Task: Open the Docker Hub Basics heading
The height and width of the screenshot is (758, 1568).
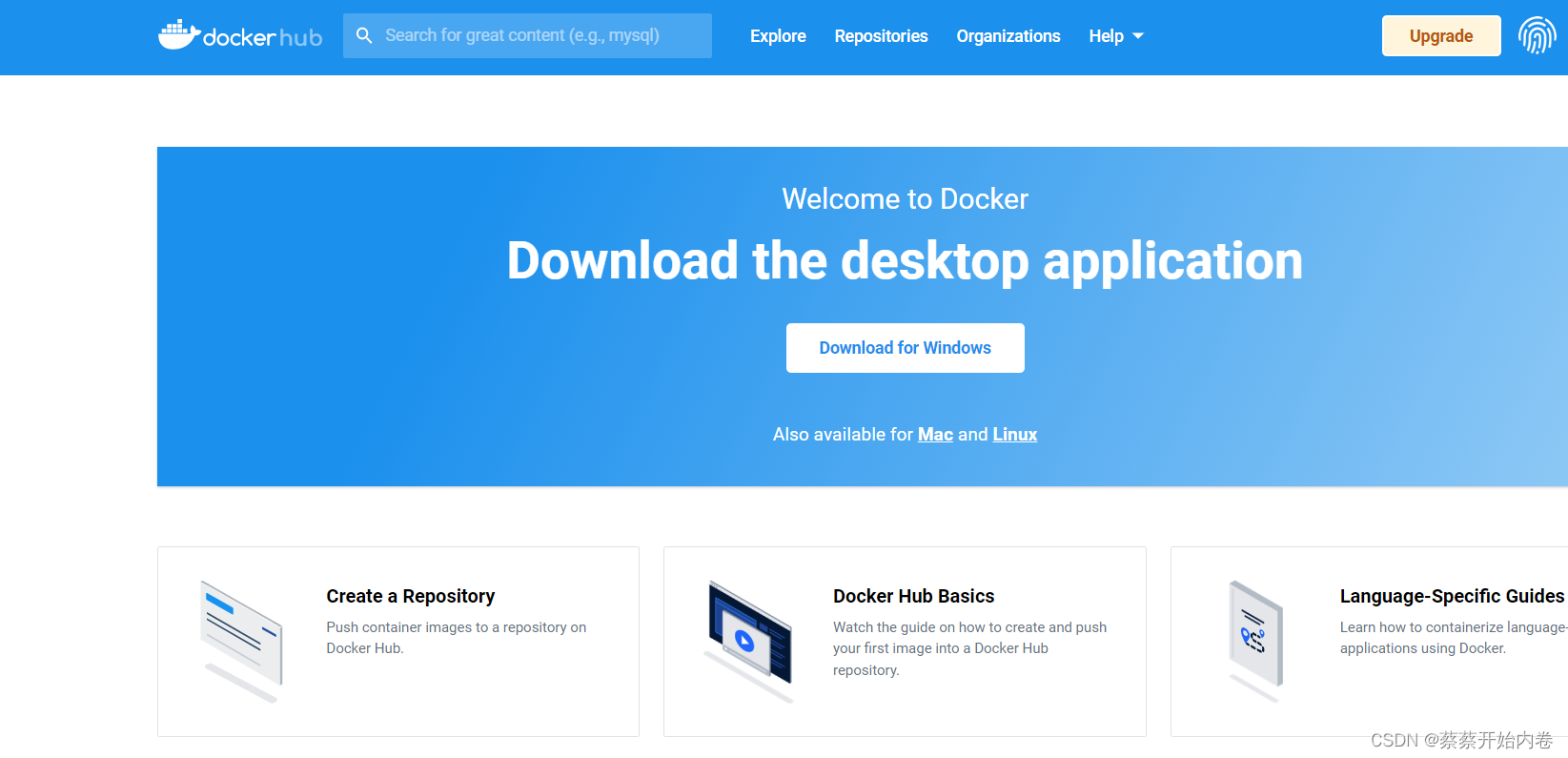Action: pyautogui.click(x=913, y=596)
